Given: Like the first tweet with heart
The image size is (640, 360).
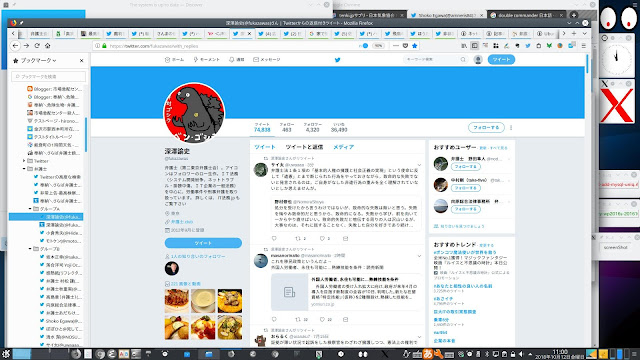Looking at the screenshot, I should [322, 238].
